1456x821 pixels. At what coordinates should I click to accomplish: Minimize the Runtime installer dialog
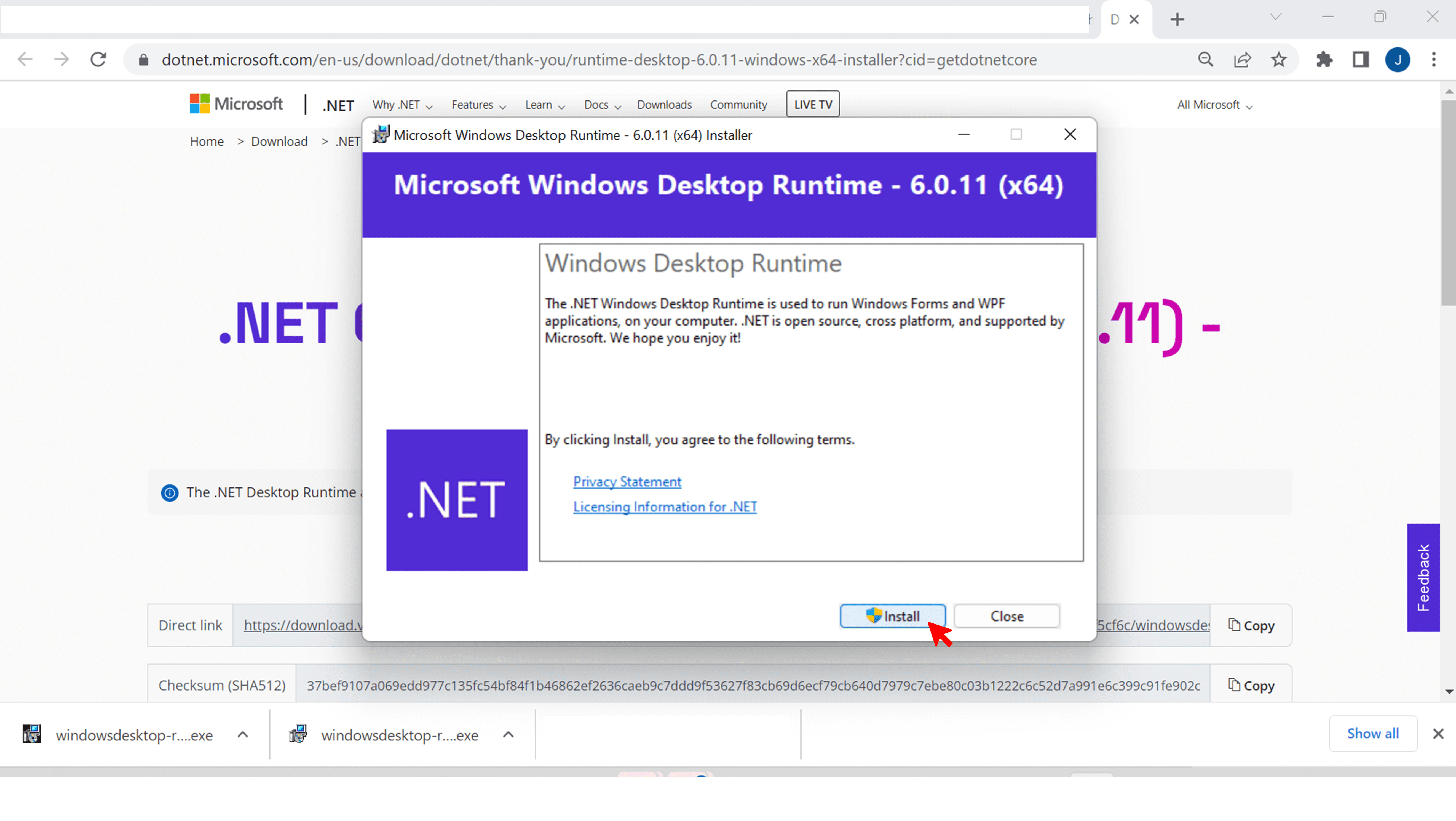point(964,135)
